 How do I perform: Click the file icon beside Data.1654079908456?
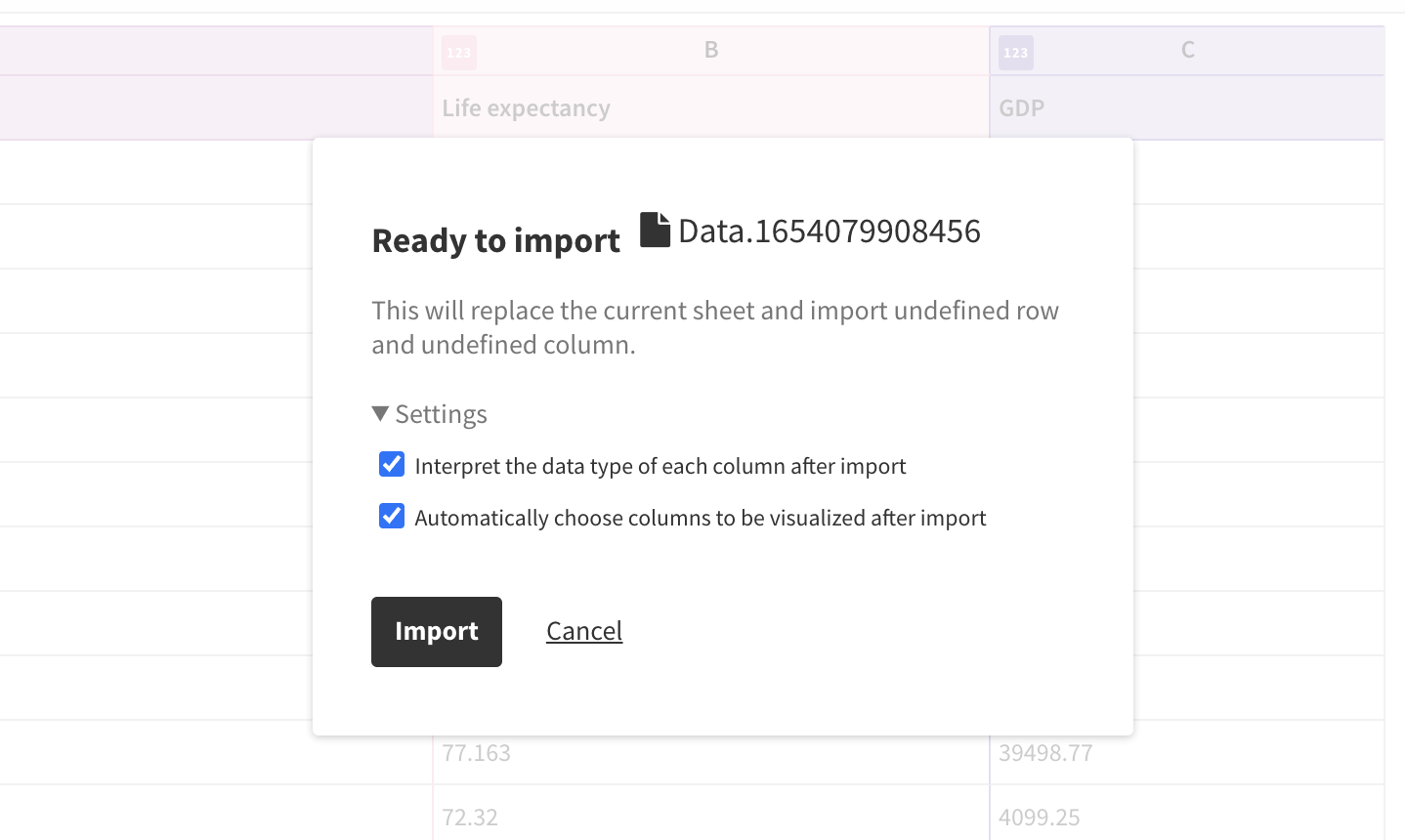point(655,231)
